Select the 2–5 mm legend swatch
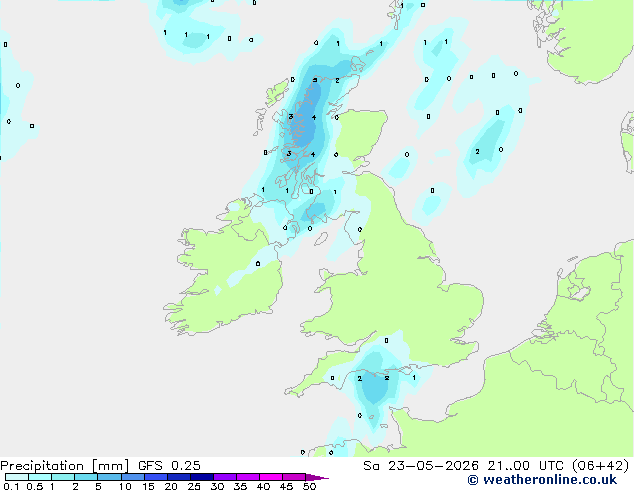Viewport: 634px width, 490px height. (x=86, y=477)
